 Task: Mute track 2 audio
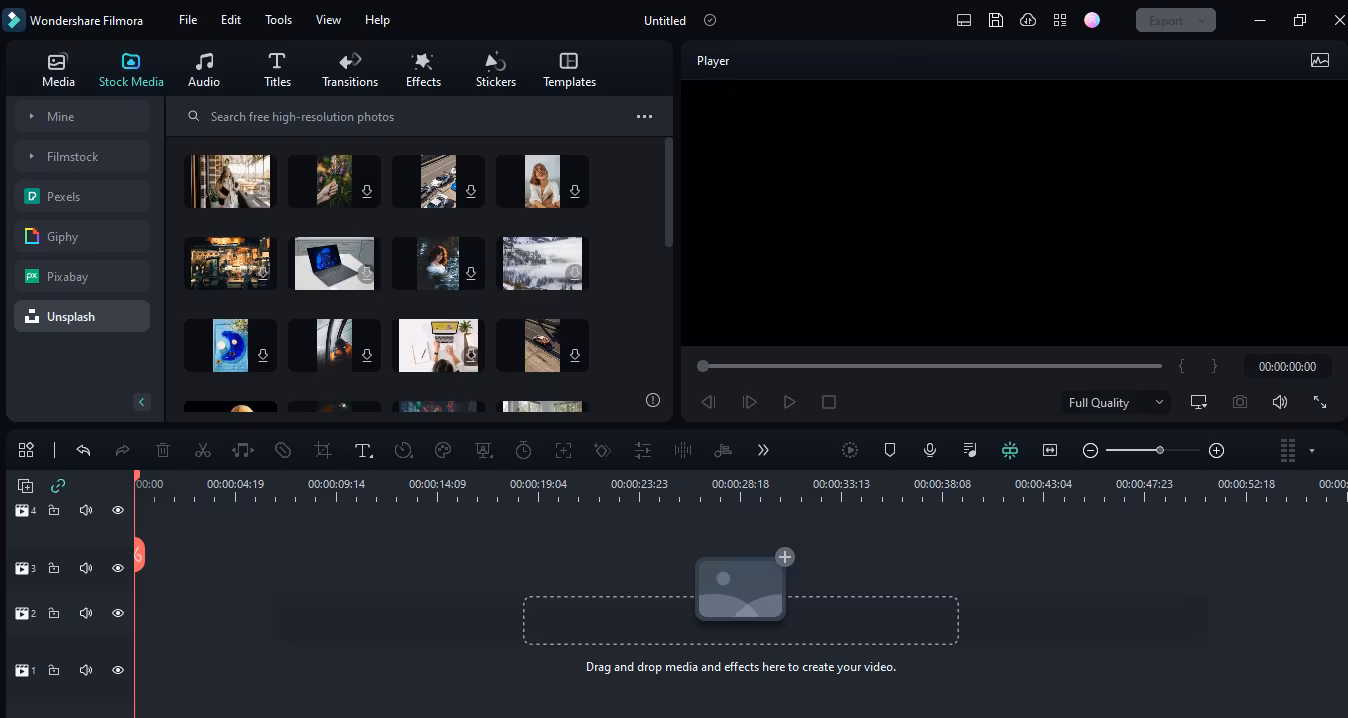[x=86, y=613]
